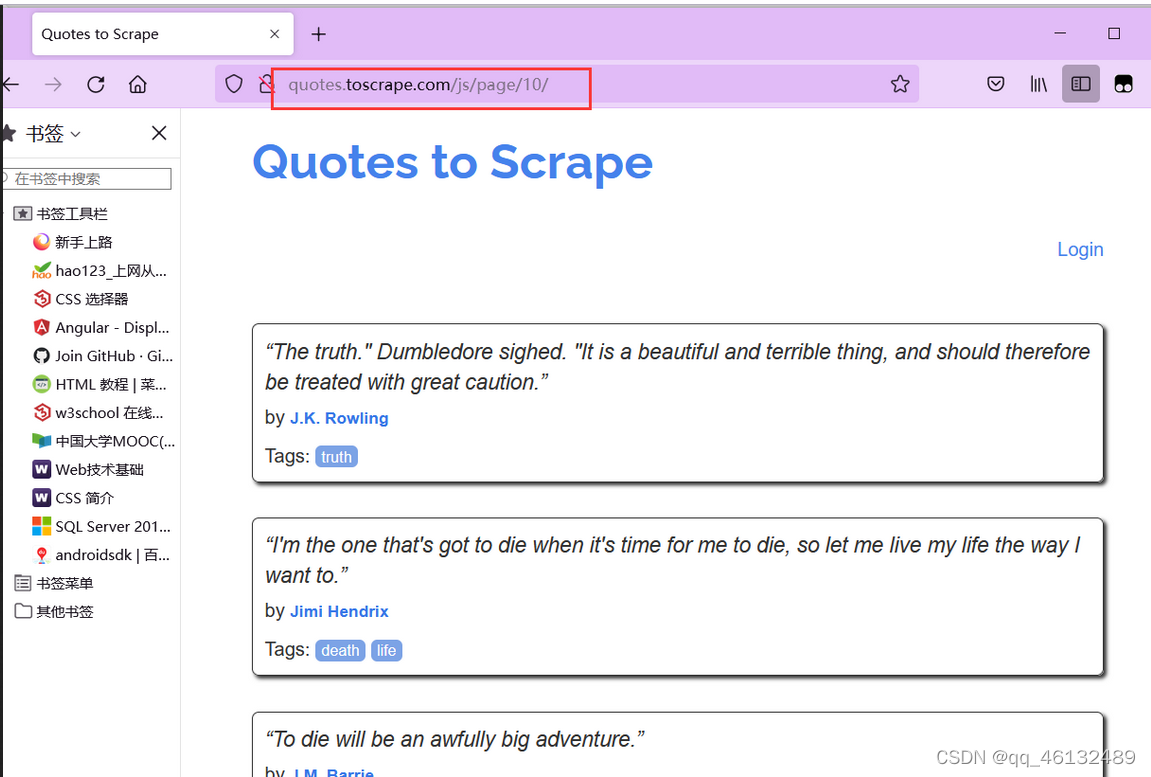The height and width of the screenshot is (777, 1151).
Task: Click the insecure connection lock icon
Action: click(x=266, y=84)
